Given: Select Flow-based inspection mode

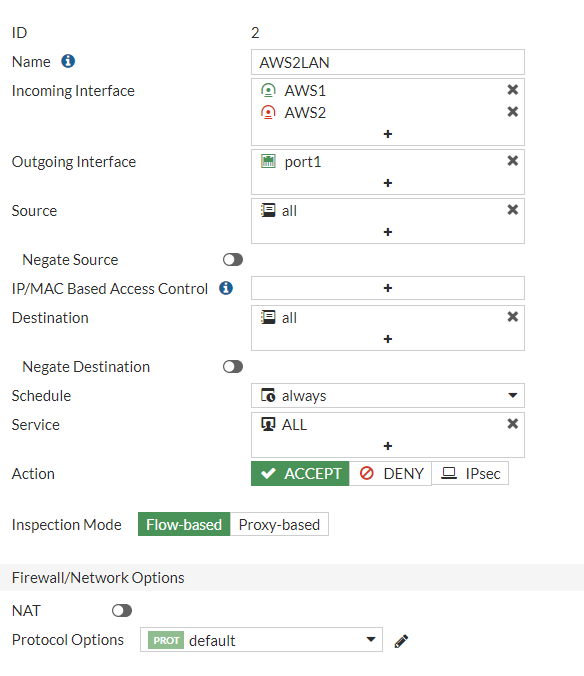Looking at the screenshot, I should 184,524.
